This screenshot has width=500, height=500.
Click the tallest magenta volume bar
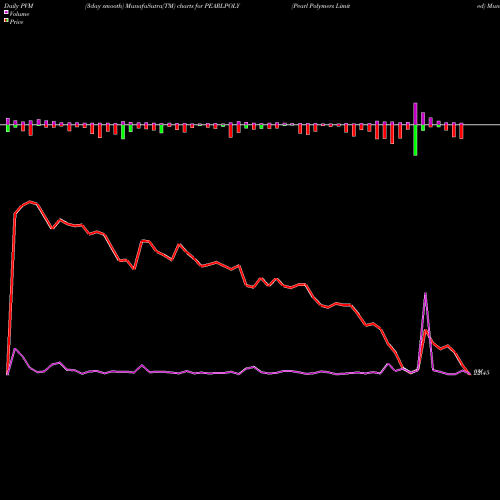point(415,114)
